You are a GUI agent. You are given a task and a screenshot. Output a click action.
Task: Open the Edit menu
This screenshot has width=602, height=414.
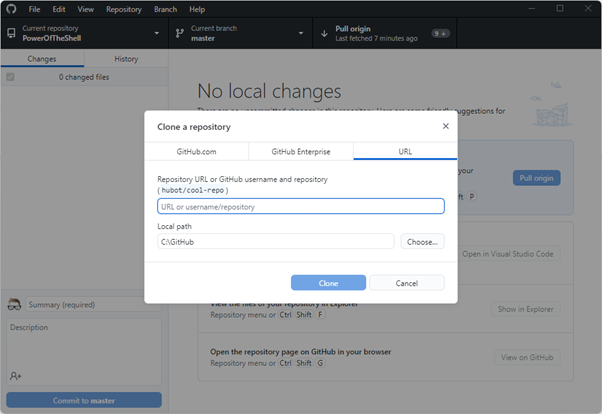click(x=59, y=9)
